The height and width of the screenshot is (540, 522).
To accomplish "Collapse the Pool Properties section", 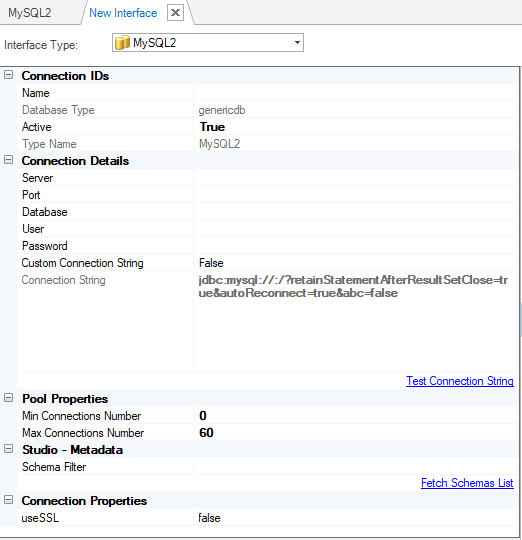I will point(9,398).
